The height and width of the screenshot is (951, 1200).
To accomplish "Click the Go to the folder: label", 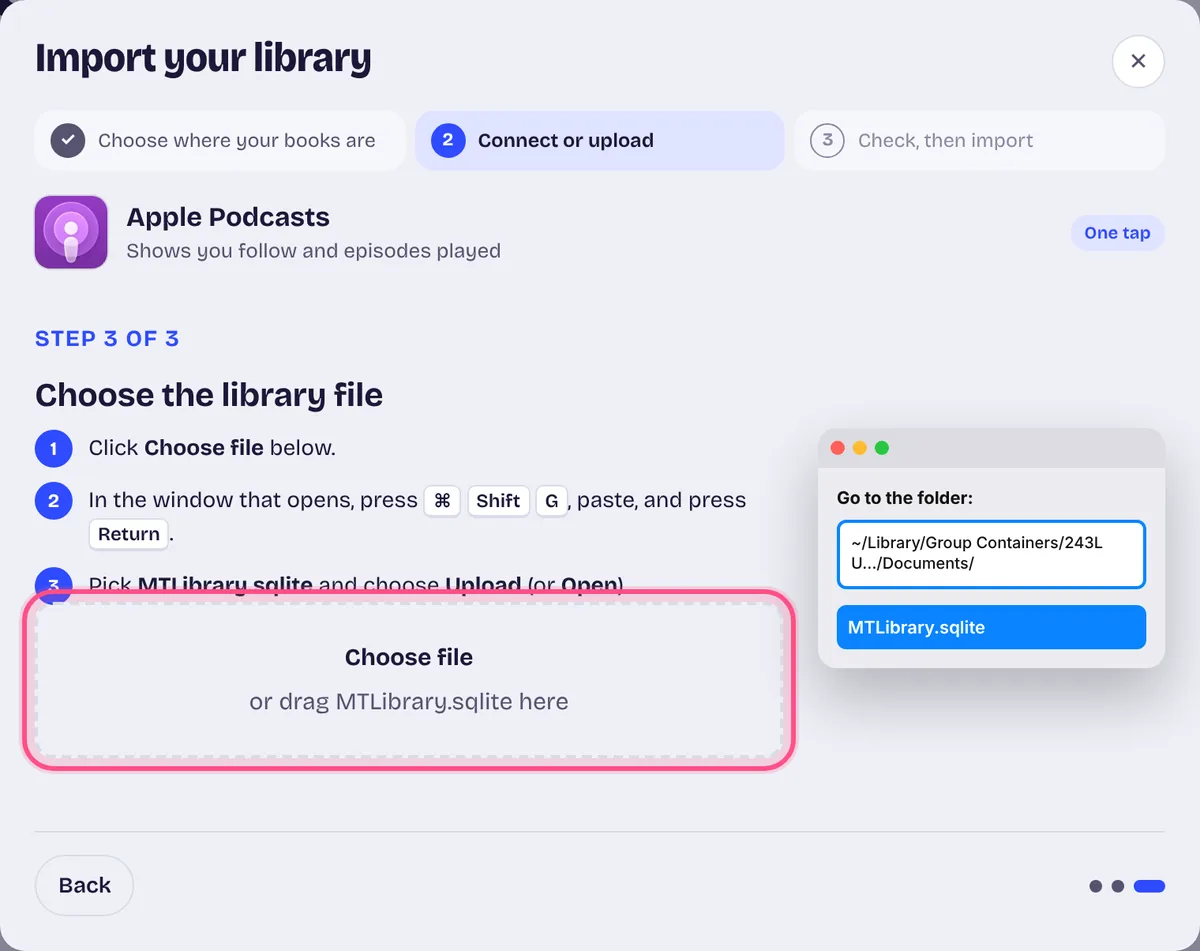I will pos(905,497).
